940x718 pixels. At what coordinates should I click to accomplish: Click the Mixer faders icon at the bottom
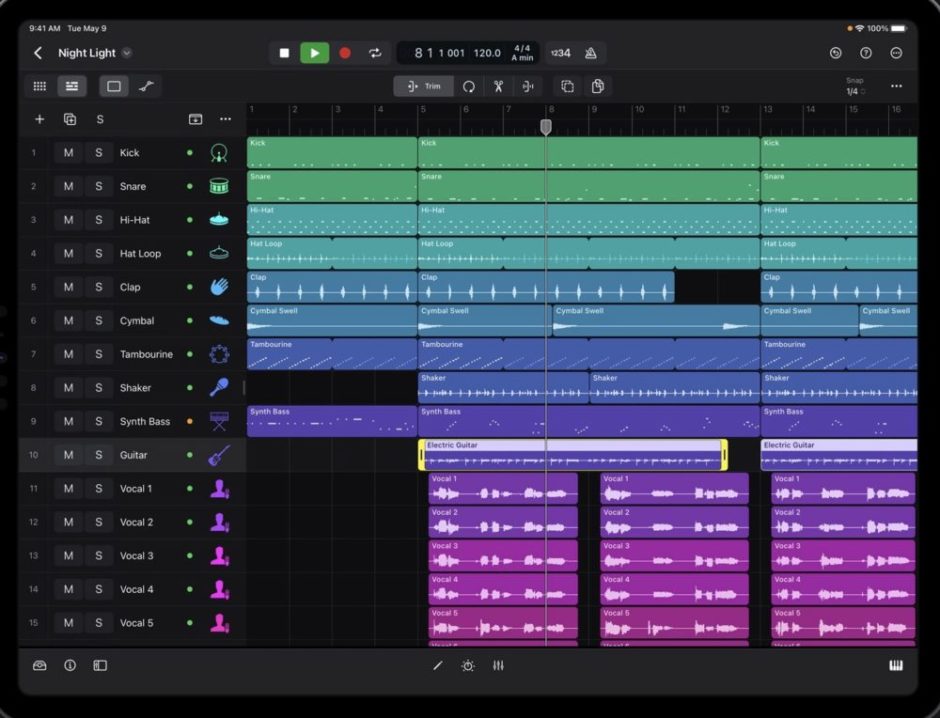click(x=498, y=665)
